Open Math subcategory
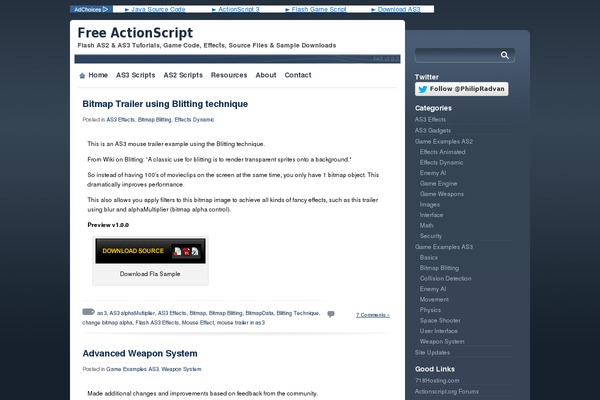The height and width of the screenshot is (400, 600). [426, 226]
